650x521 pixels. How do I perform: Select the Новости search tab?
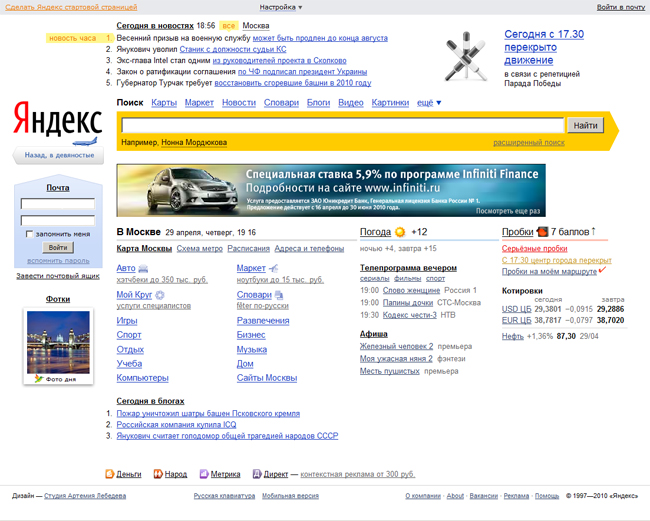(x=239, y=102)
